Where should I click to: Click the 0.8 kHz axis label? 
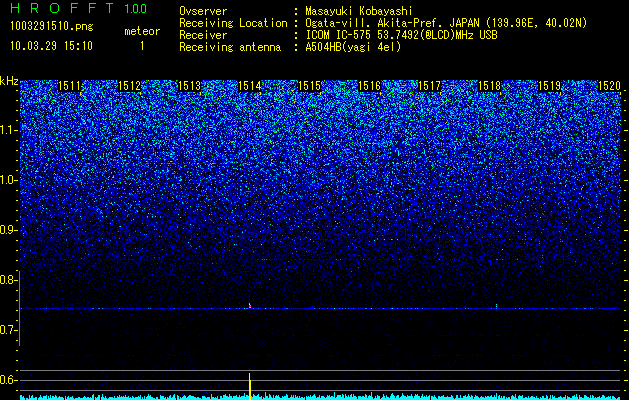coord(8,280)
